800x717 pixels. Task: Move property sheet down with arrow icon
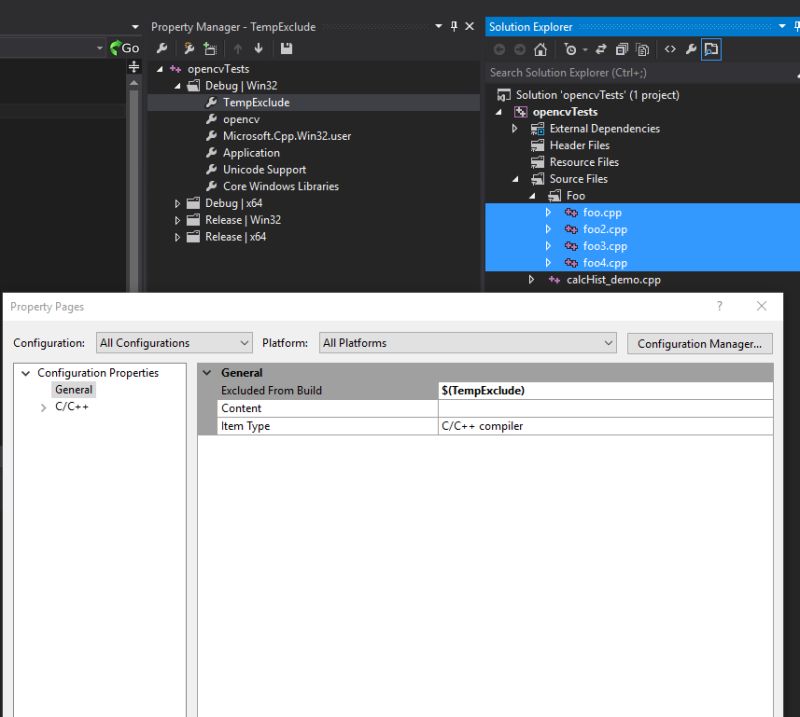[258, 47]
